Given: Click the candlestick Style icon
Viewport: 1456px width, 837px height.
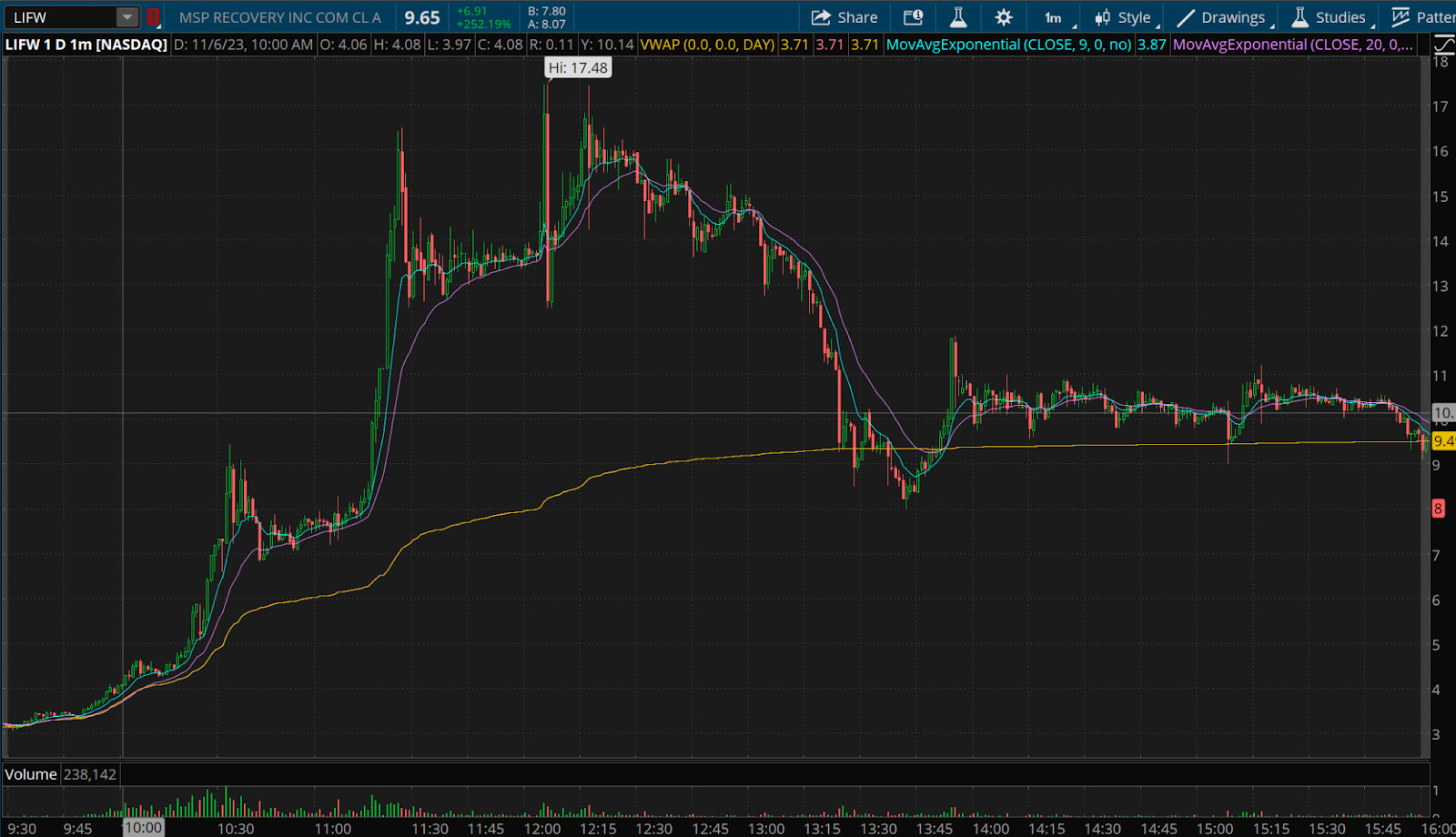Looking at the screenshot, I should pyautogui.click(x=1102, y=17).
